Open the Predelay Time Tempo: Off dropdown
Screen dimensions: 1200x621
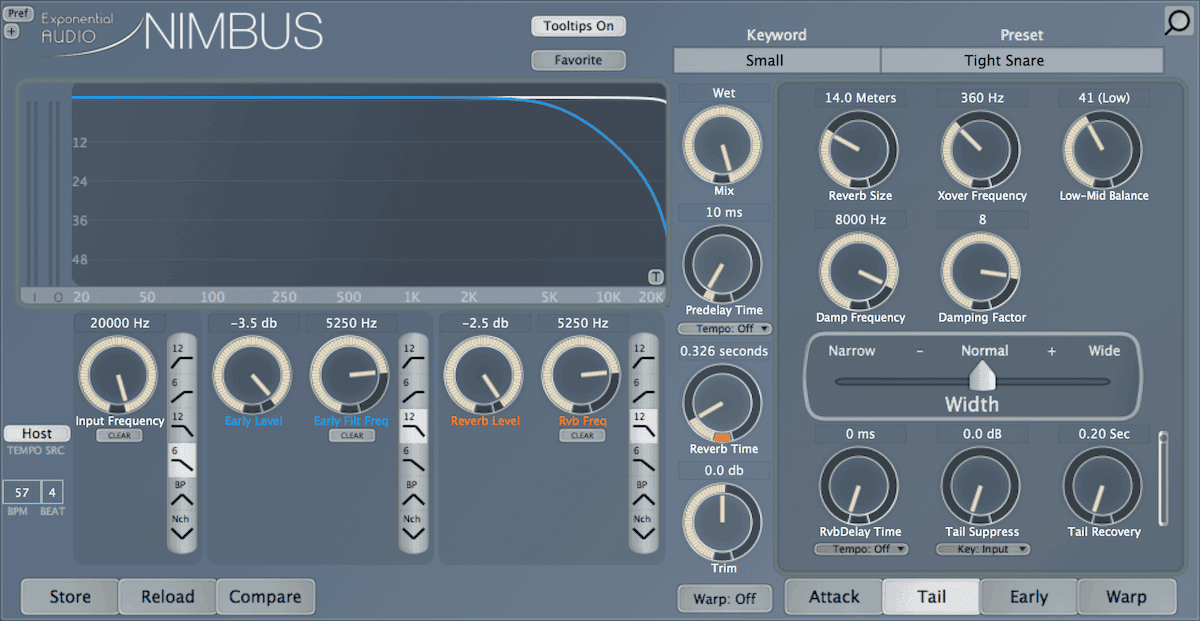[x=725, y=328]
